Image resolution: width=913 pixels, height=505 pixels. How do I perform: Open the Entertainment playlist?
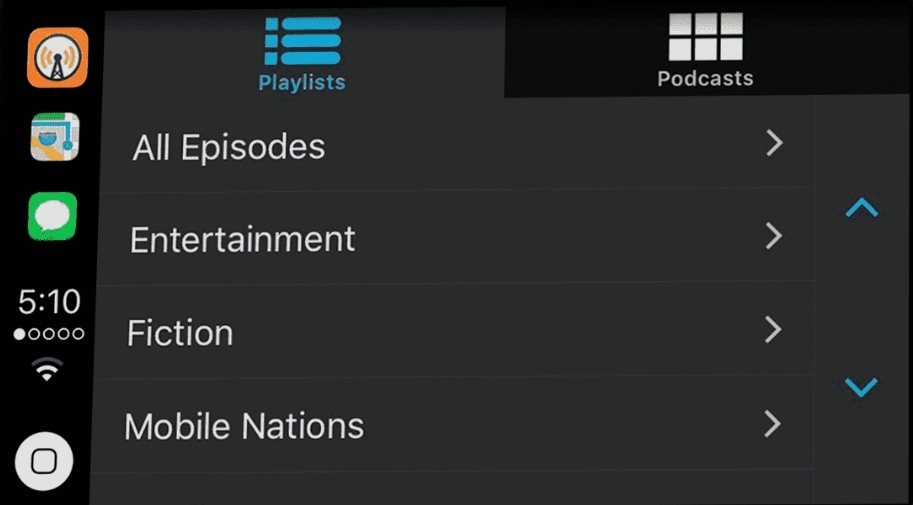tap(455, 237)
